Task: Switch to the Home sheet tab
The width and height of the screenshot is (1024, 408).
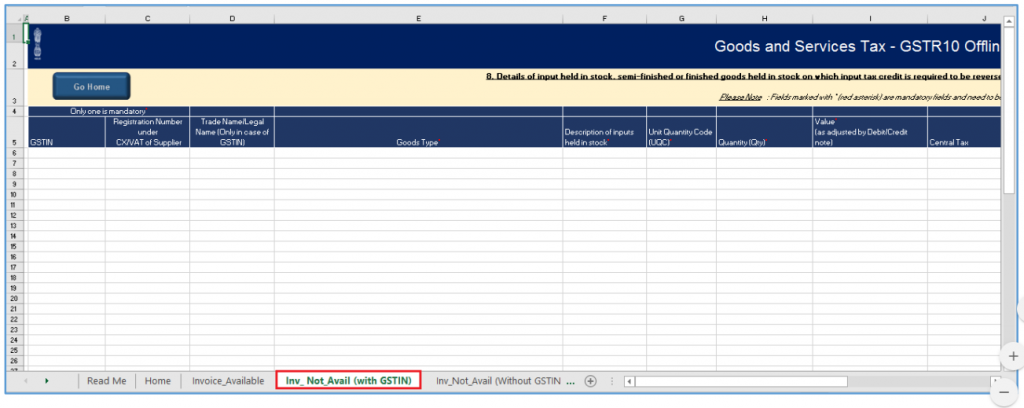Action: click(x=158, y=381)
